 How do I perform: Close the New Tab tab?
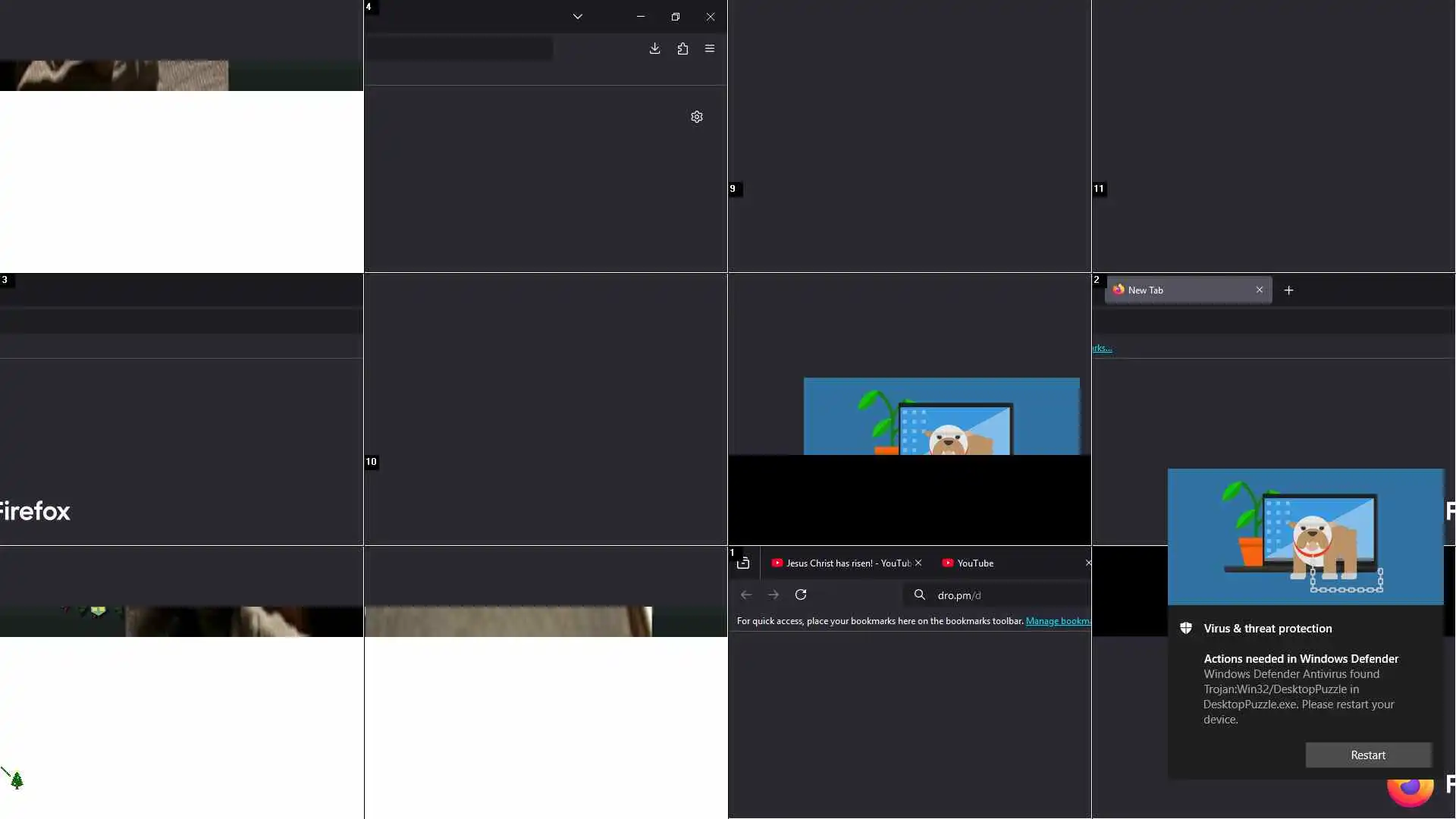(x=1260, y=290)
